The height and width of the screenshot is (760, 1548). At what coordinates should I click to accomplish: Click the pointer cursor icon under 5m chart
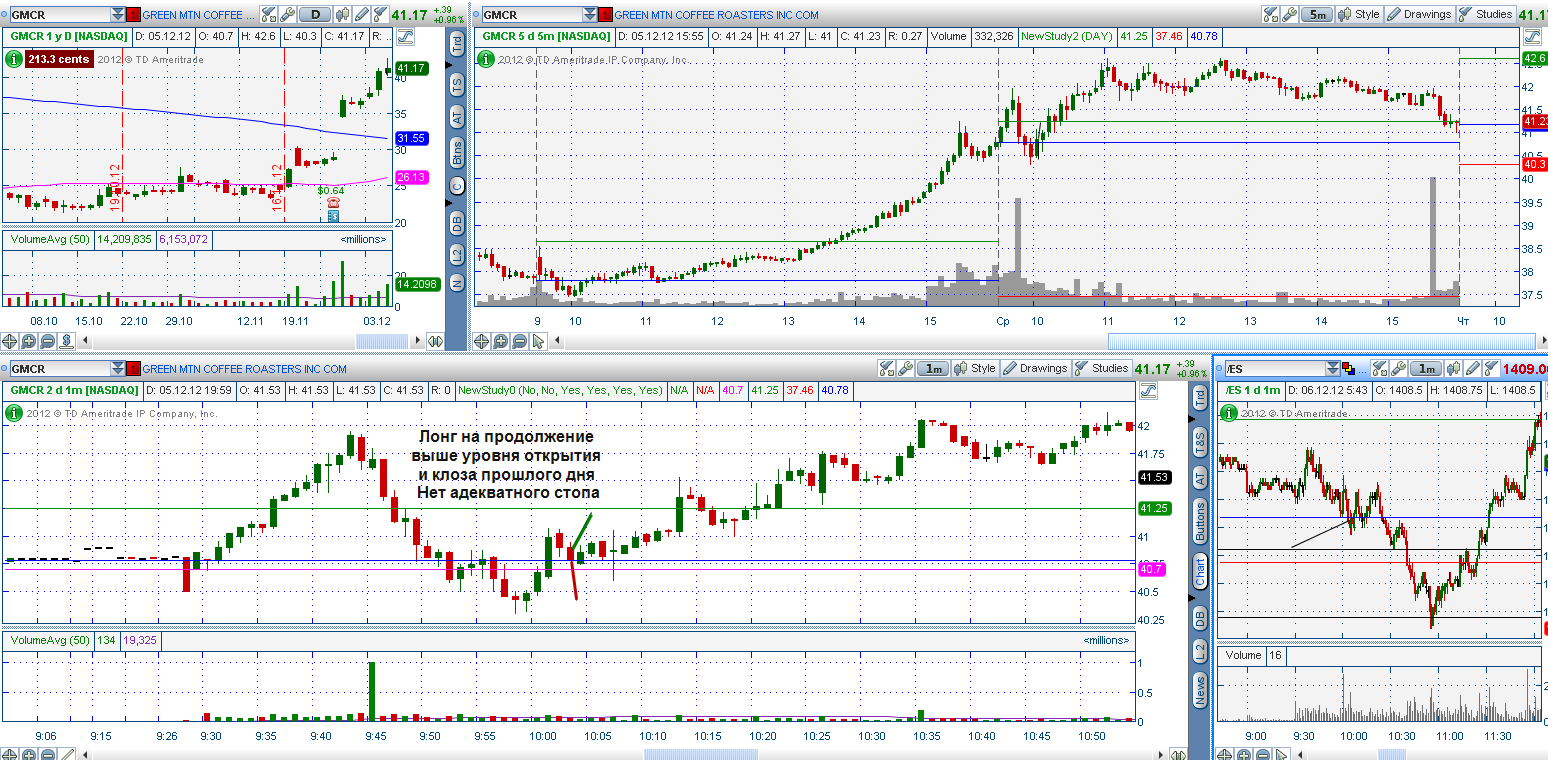[539, 341]
